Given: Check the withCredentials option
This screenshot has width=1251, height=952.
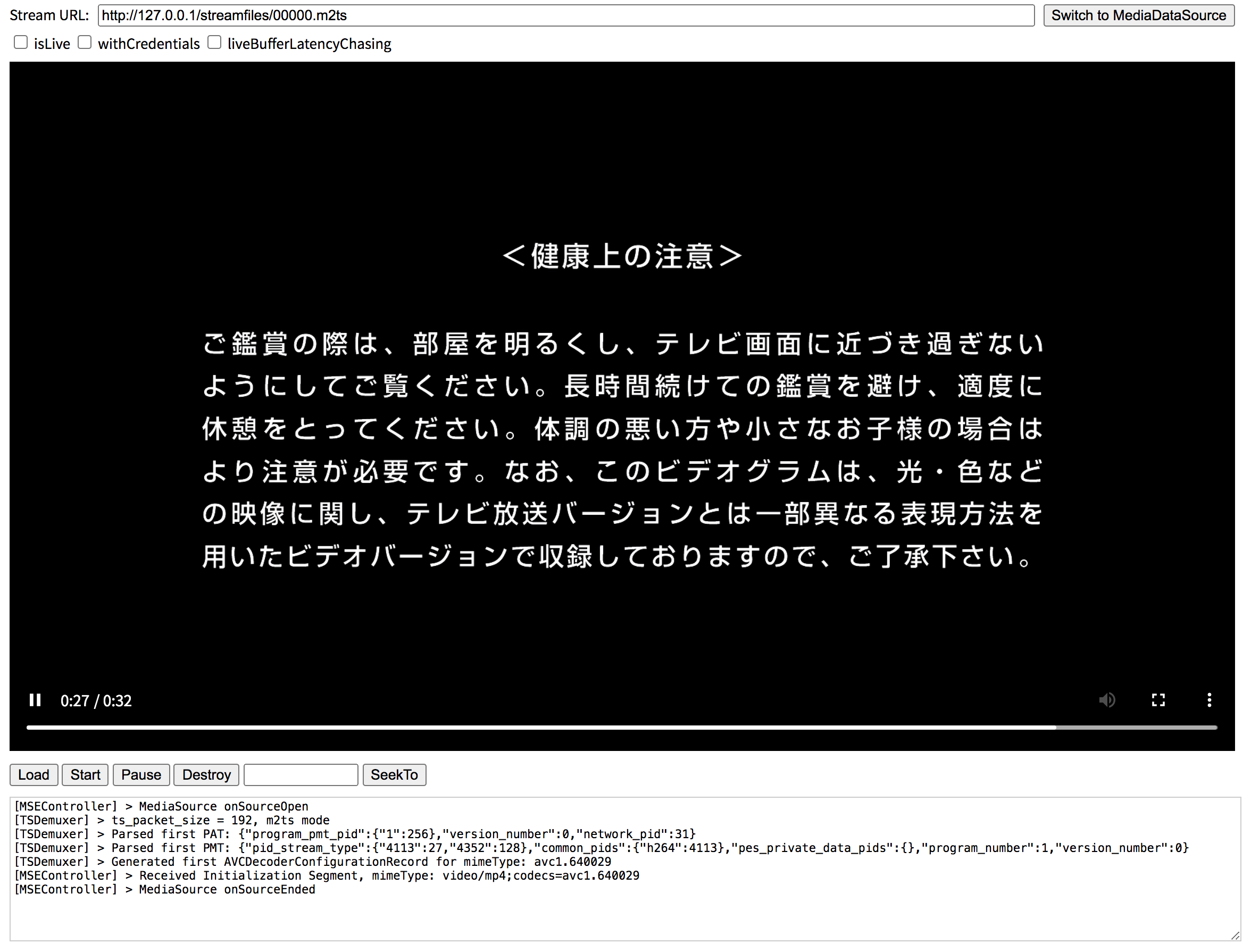Looking at the screenshot, I should click(85, 42).
